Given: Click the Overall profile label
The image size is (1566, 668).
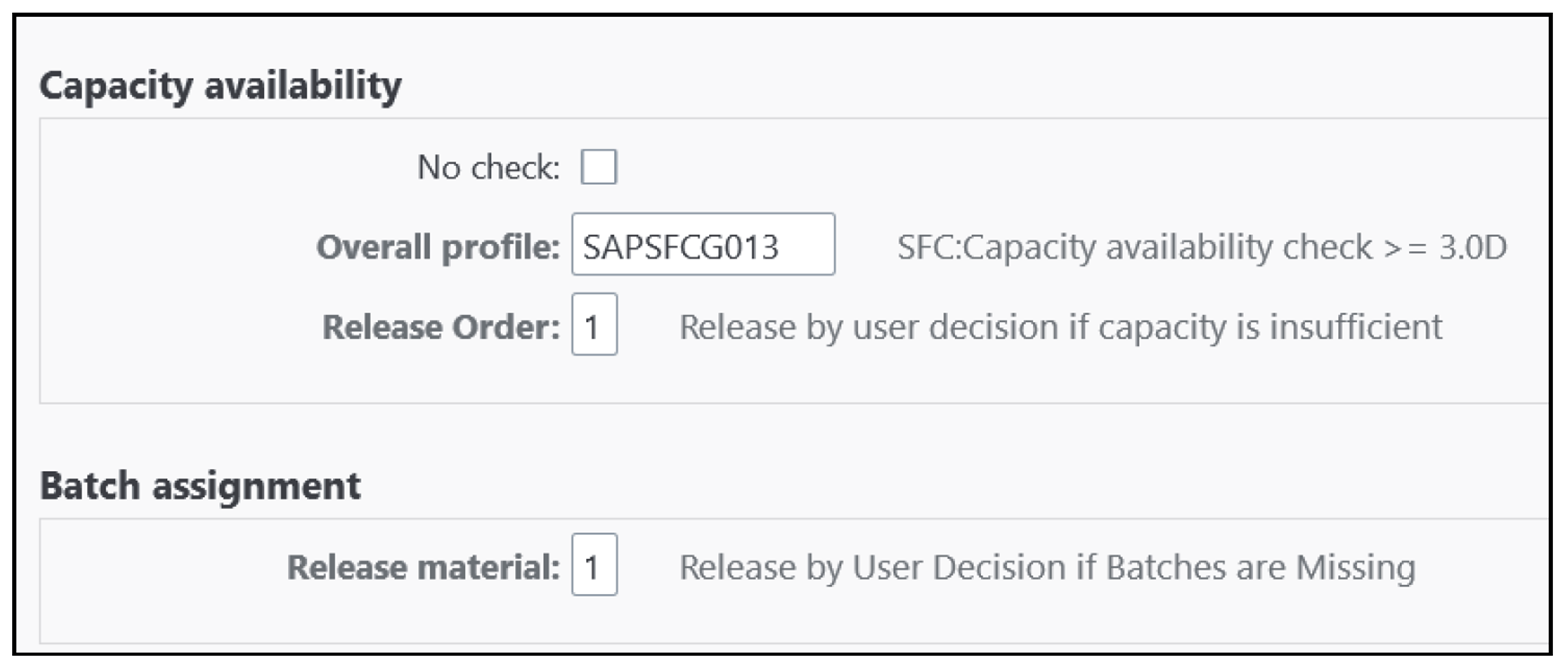Looking at the screenshot, I should 438,247.
